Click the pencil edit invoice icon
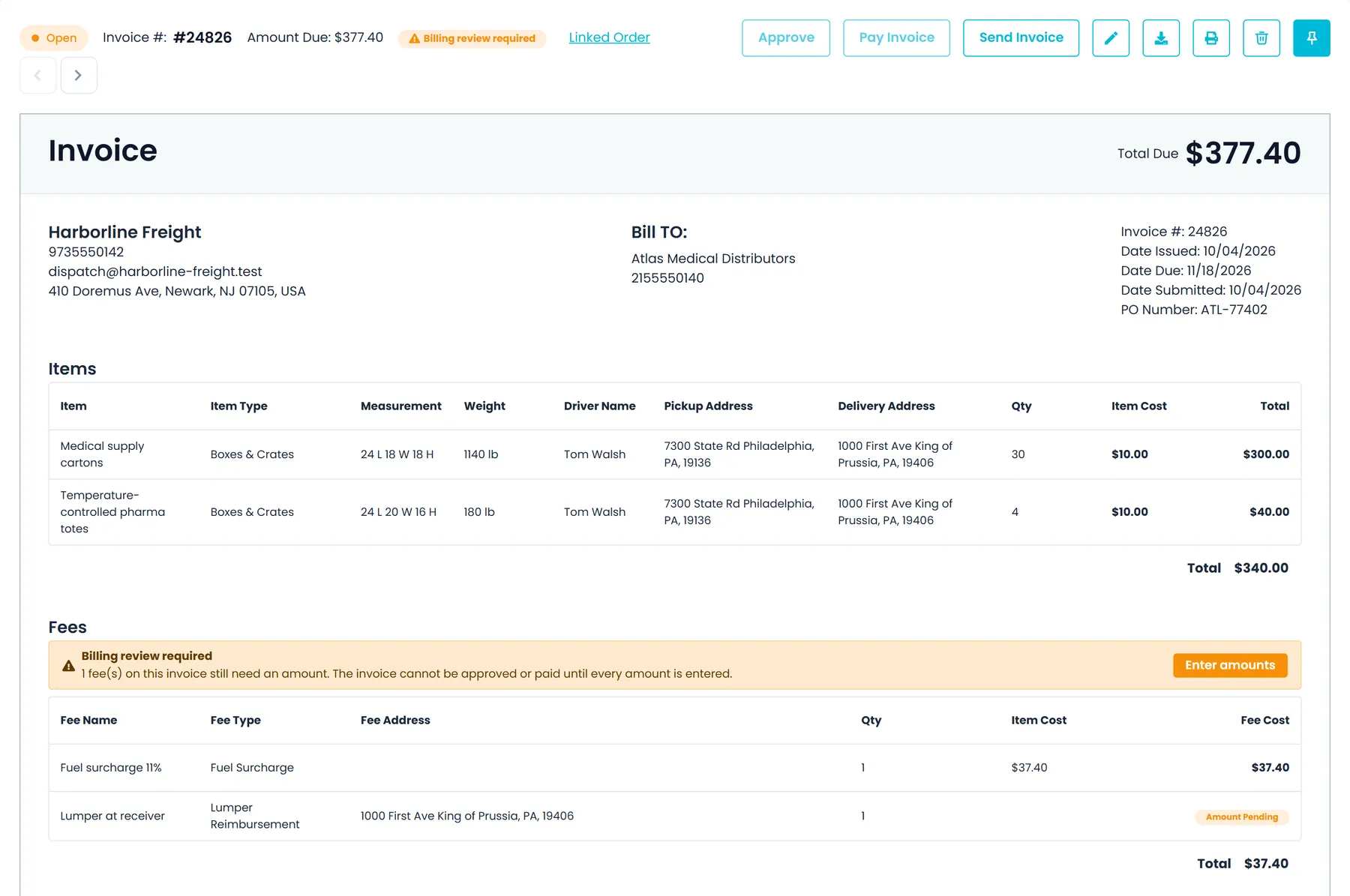The image size is (1350, 896). 1111,38
